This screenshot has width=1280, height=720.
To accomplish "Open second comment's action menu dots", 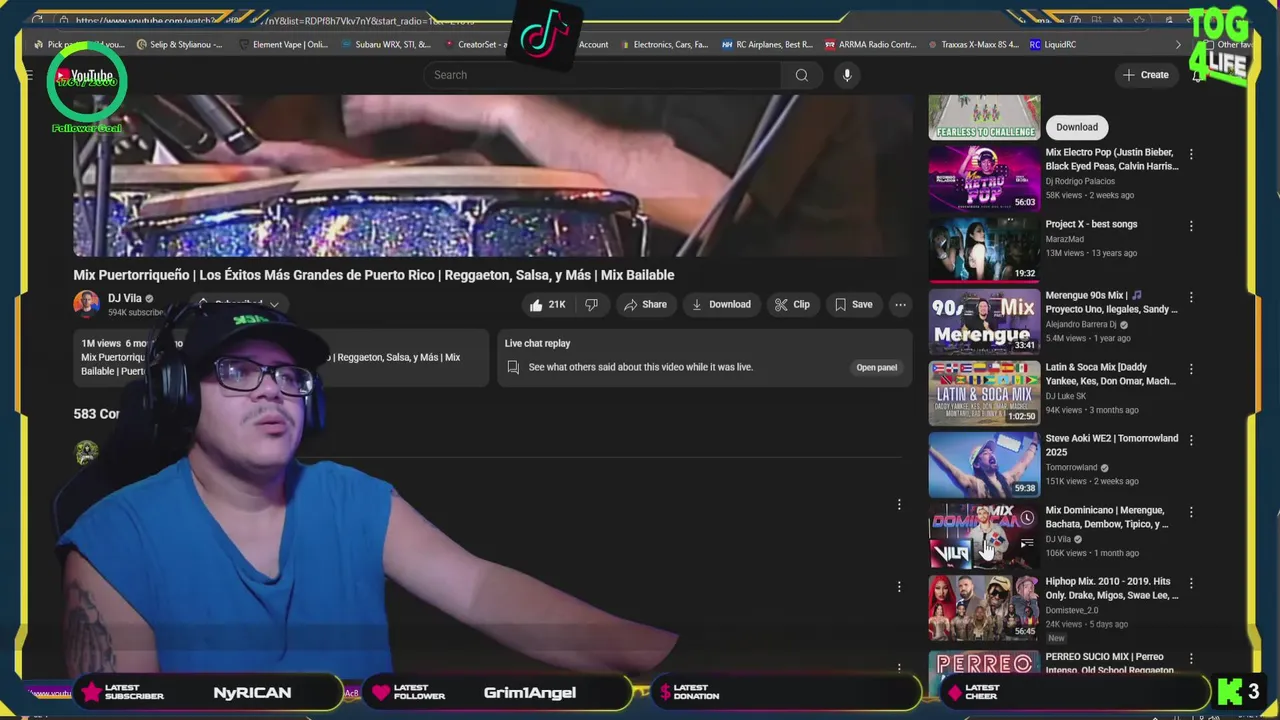I will pyautogui.click(x=898, y=587).
